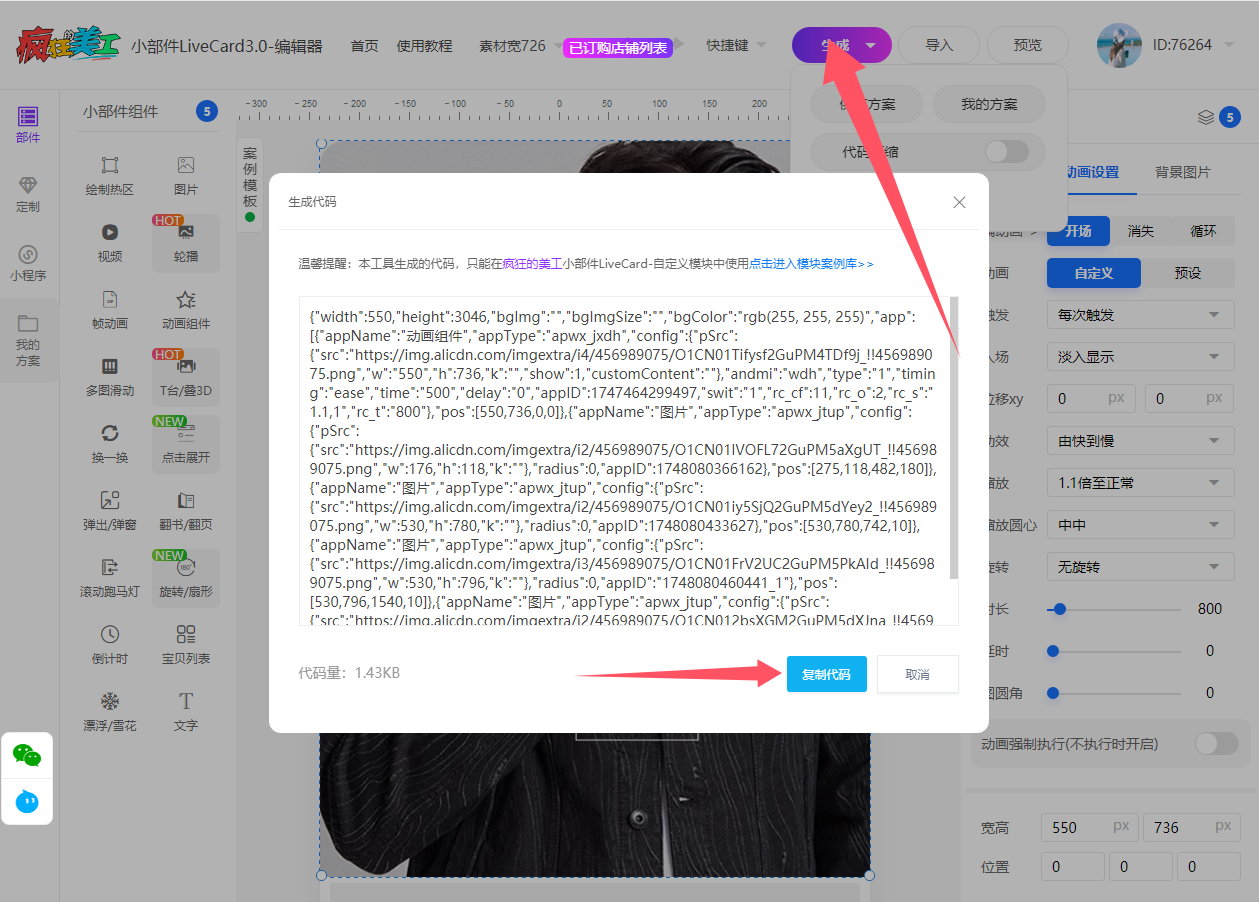The height and width of the screenshot is (902, 1259).
Task: Add the 旋转/扇形 rotate component
Action: coord(186,577)
